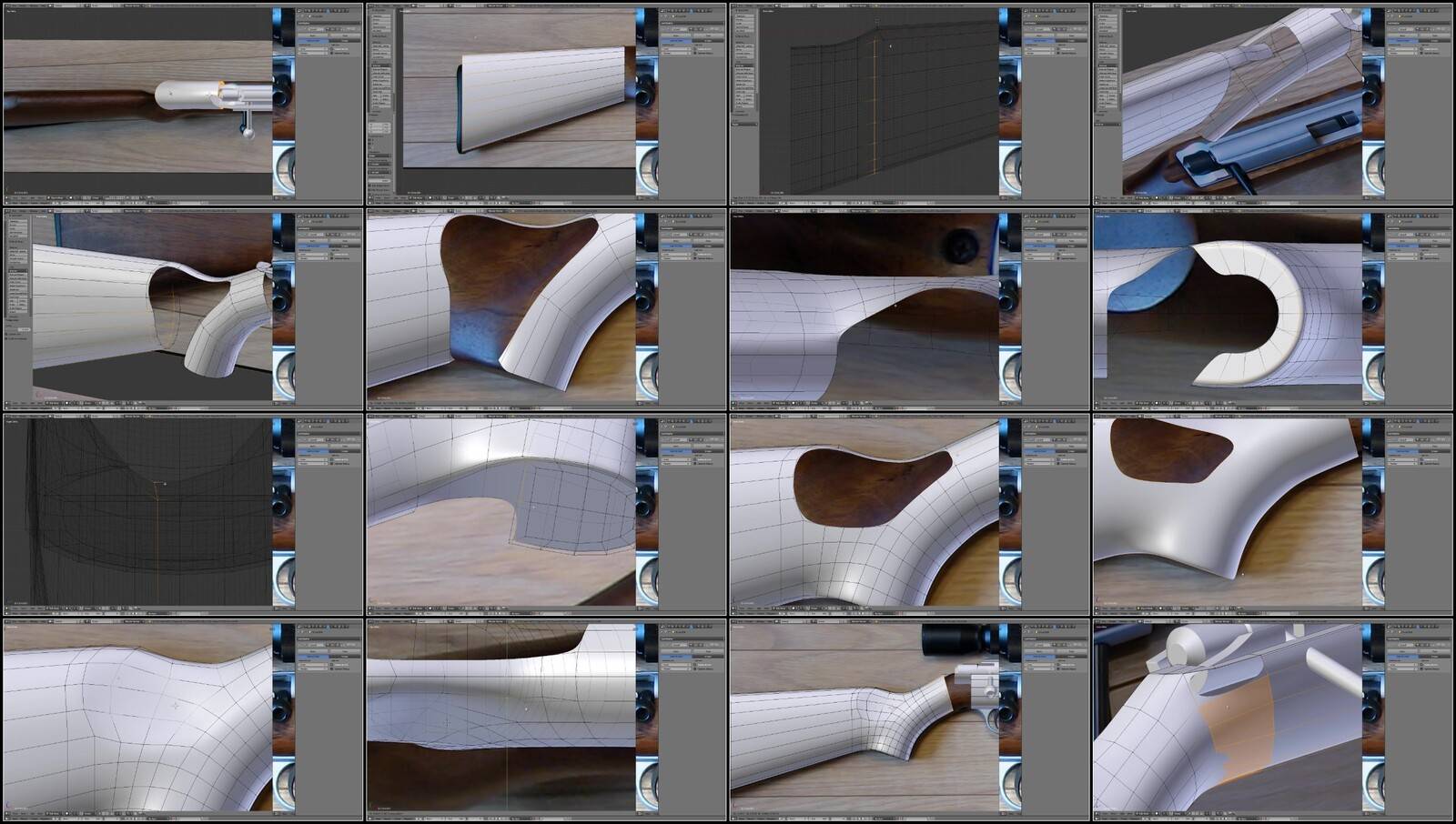
Task: Click modifier Apply button in first frame
Action: coord(313,35)
